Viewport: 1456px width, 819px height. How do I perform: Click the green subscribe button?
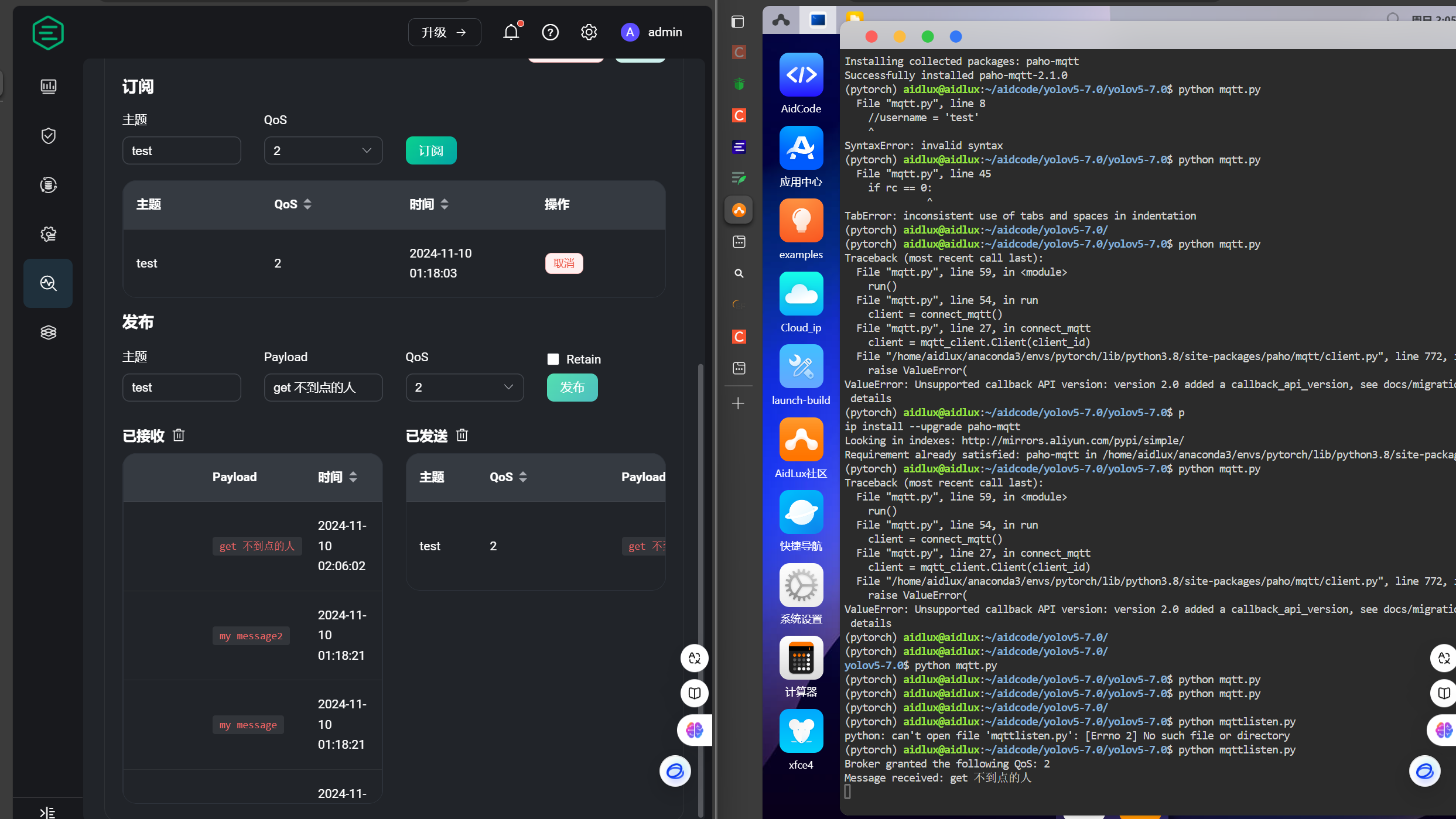point(431,151)
